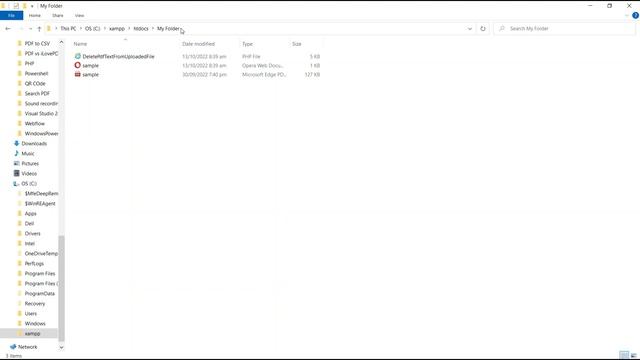Click Properties icon in quick access toolbar
This screenshot has width=640, height=360.
tap(16, 6)
